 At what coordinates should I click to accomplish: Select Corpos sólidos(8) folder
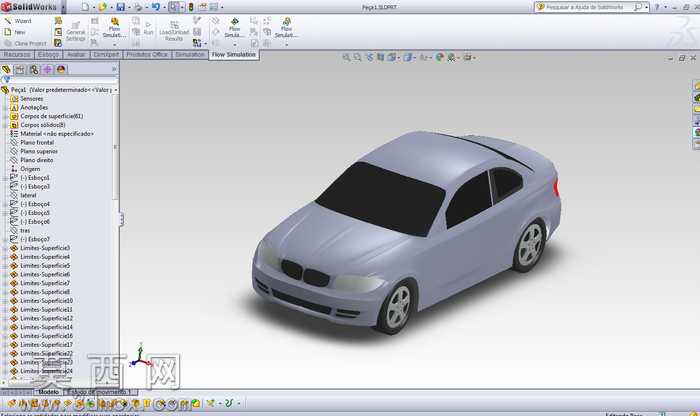(x=38, y=125)
